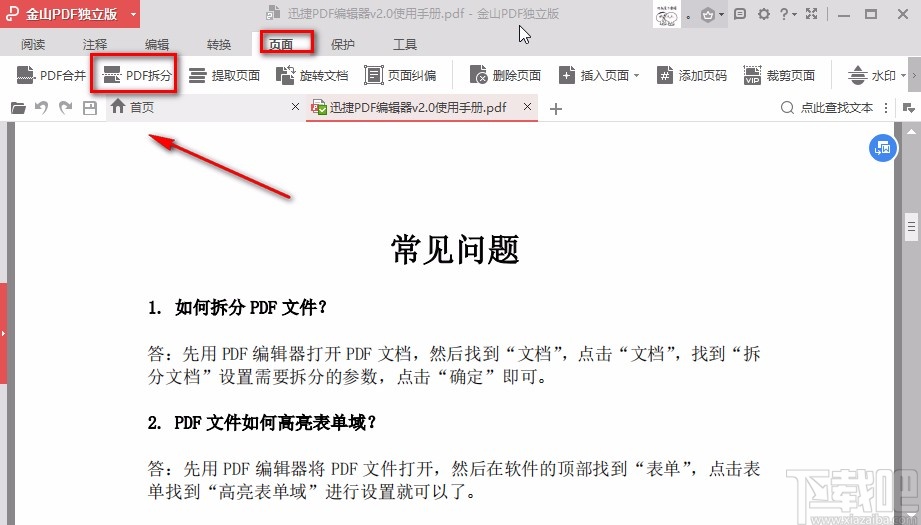
Task: Add a new tab with plus button
Action: click(556, 109)
